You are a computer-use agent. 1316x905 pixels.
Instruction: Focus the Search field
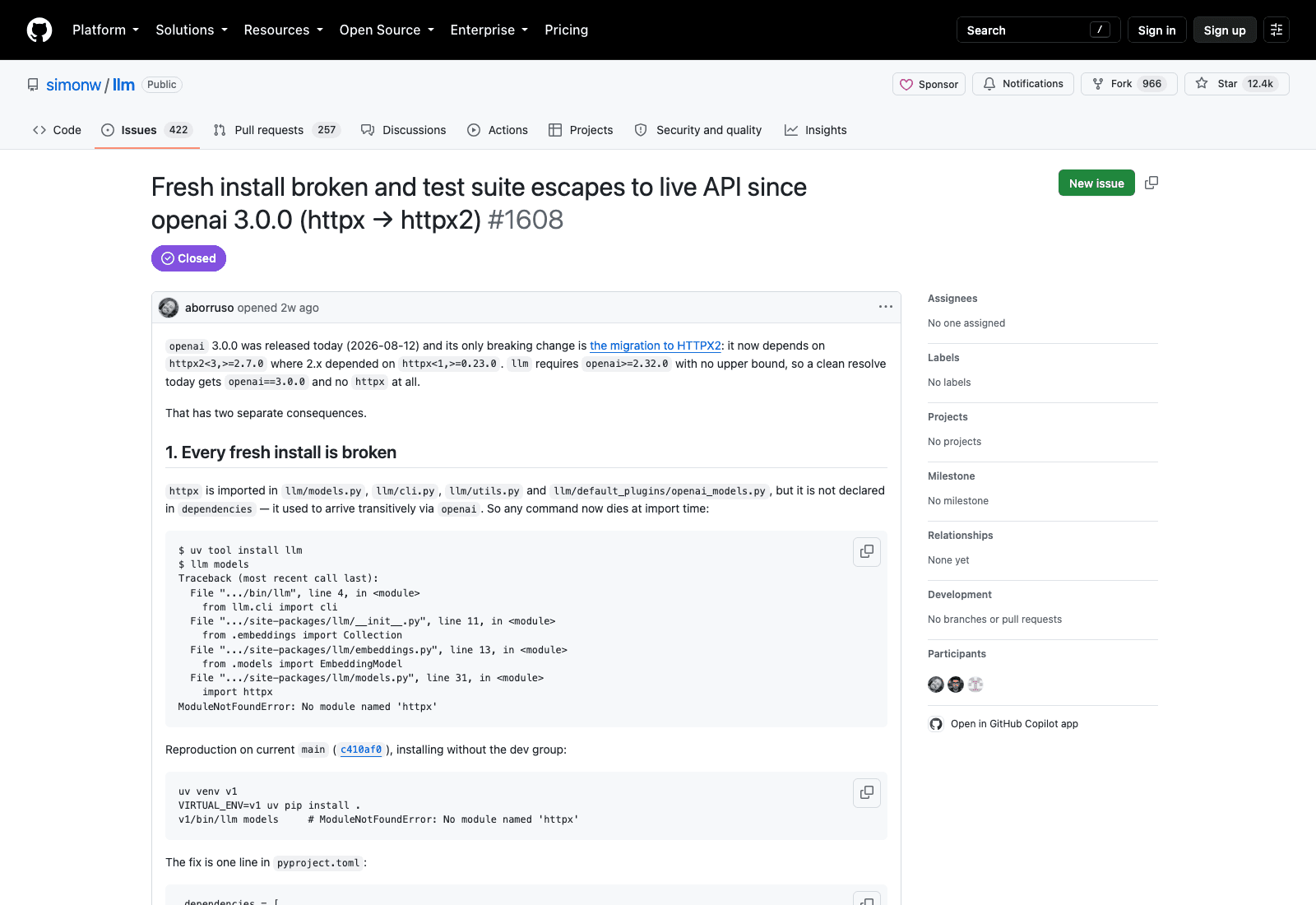click(1038, 30)
